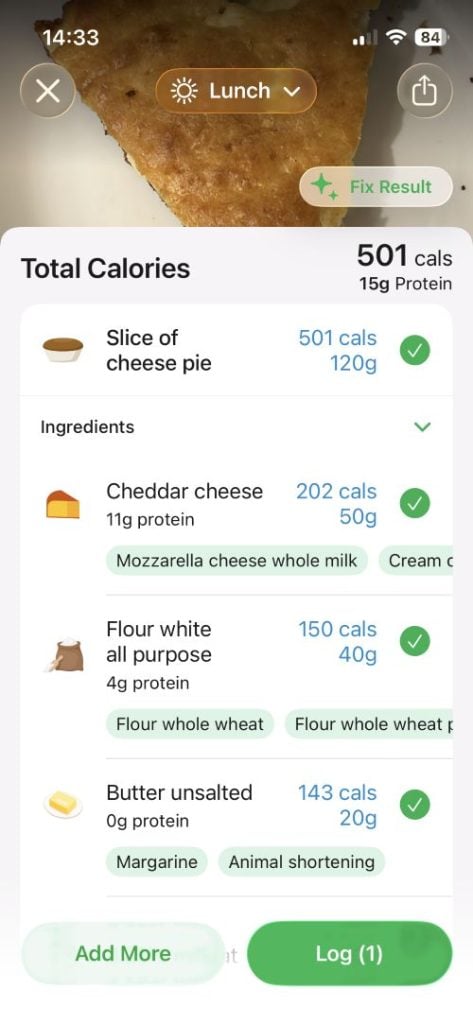Image resolution: width=473 pixels, height=1024 pixels.
Task: Collapse the Ingredients section chevron
Action: [423, 427]
